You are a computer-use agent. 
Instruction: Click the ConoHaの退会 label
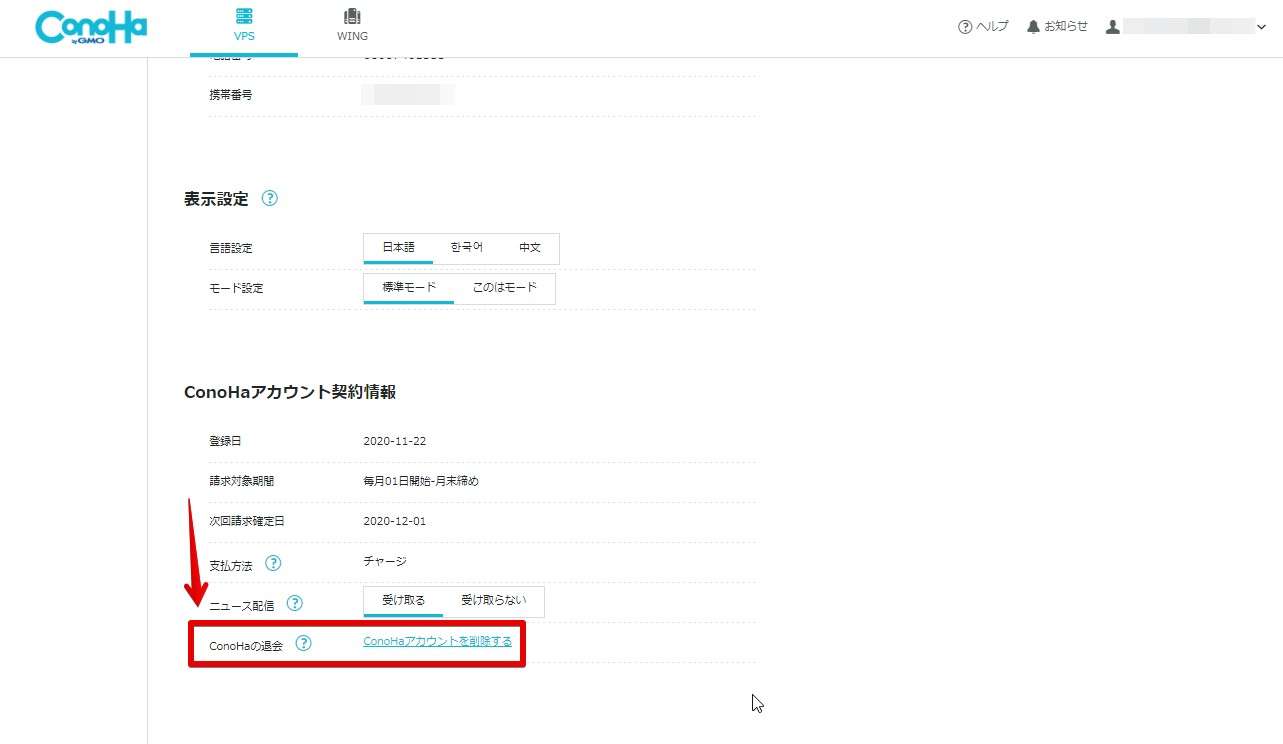[x=246, y=646]
